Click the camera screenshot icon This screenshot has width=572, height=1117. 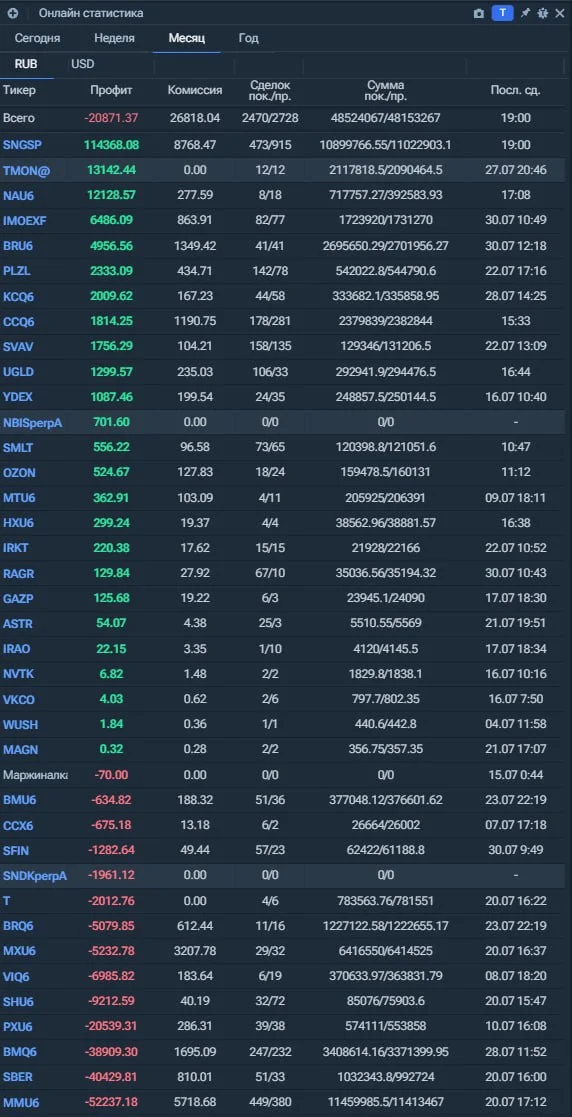pyautogui.click(x=479, y=13)
